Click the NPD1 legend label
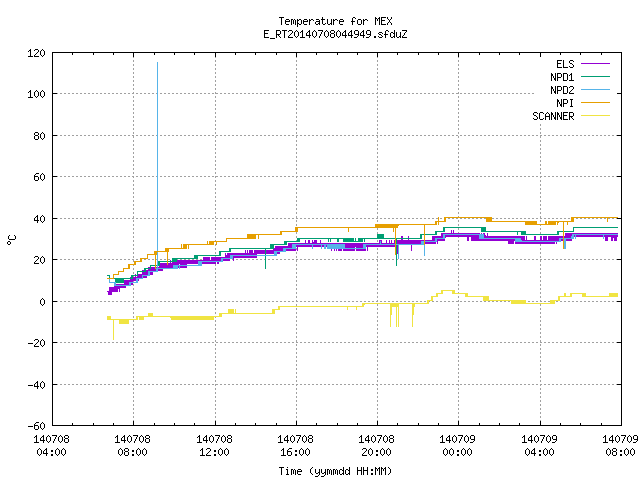The height and width of the screenshot is (480, 640). 562,77
